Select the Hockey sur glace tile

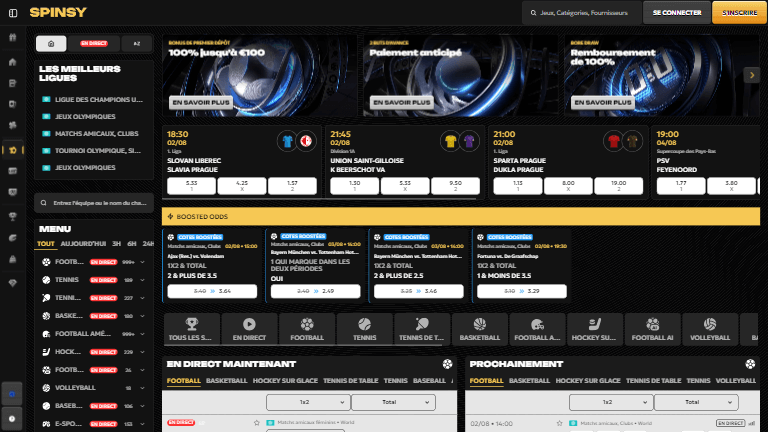pos(595,329)
